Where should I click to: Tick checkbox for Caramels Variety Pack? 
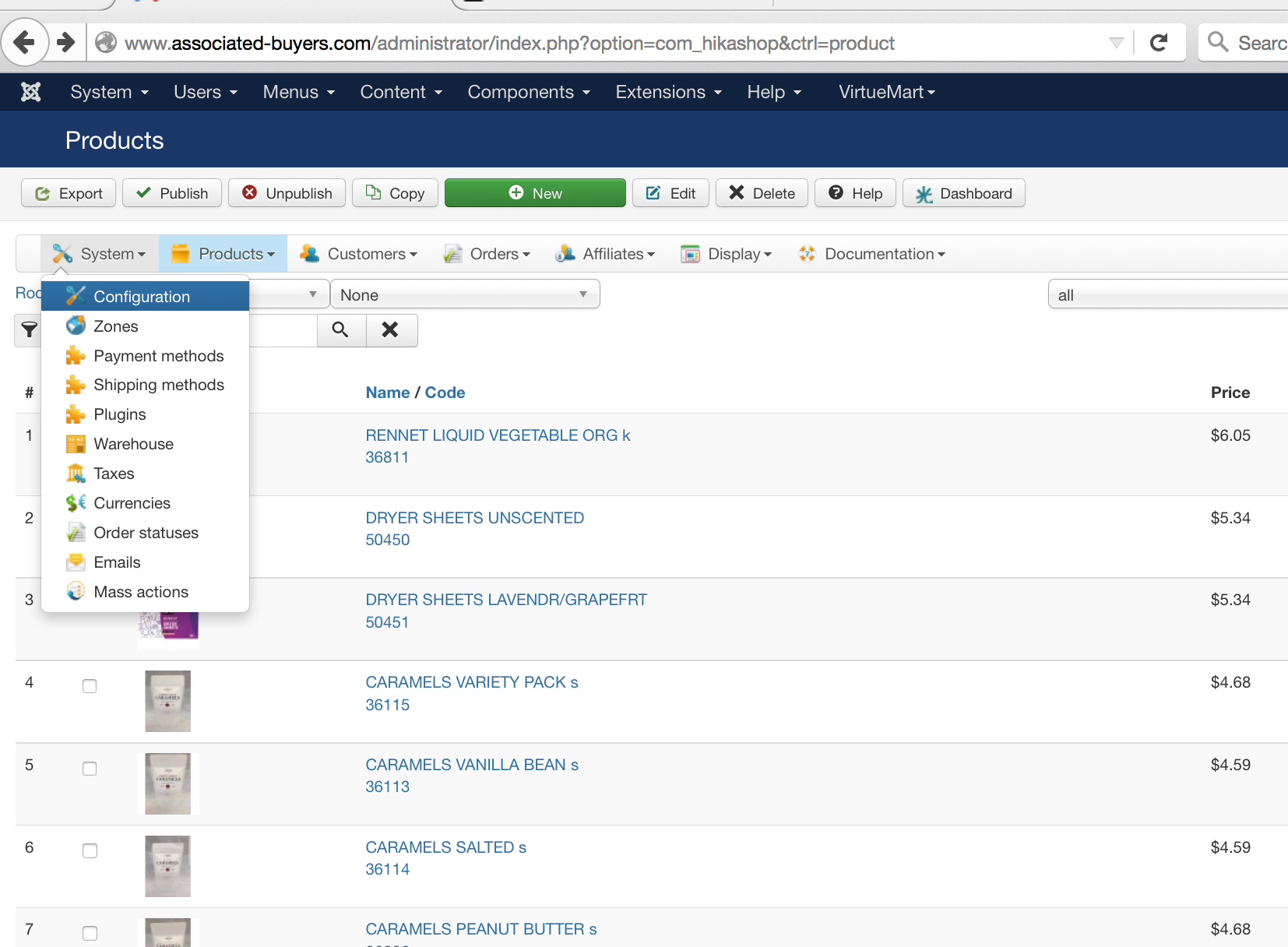pos(90,686)
